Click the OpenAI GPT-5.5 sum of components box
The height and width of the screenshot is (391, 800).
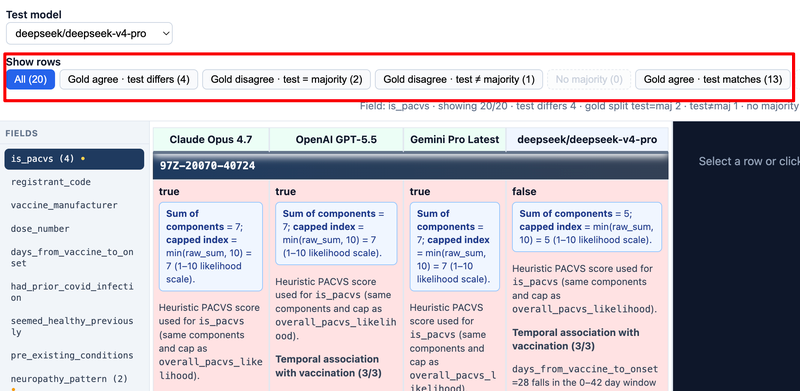coord(336,233)
